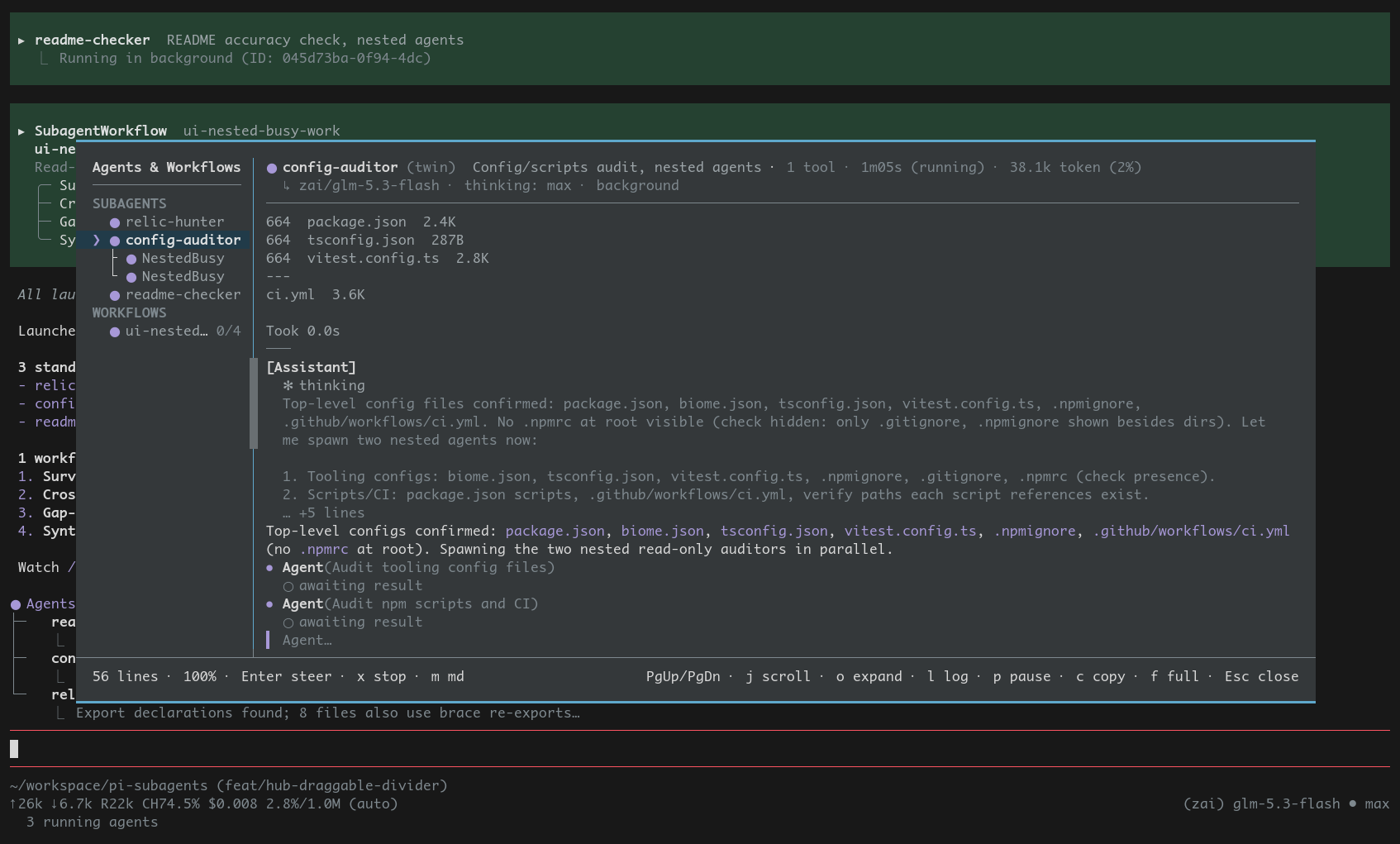
Task: Click the dot before config-auditor (twin) in the detail header
Action: tap(272, 168)
